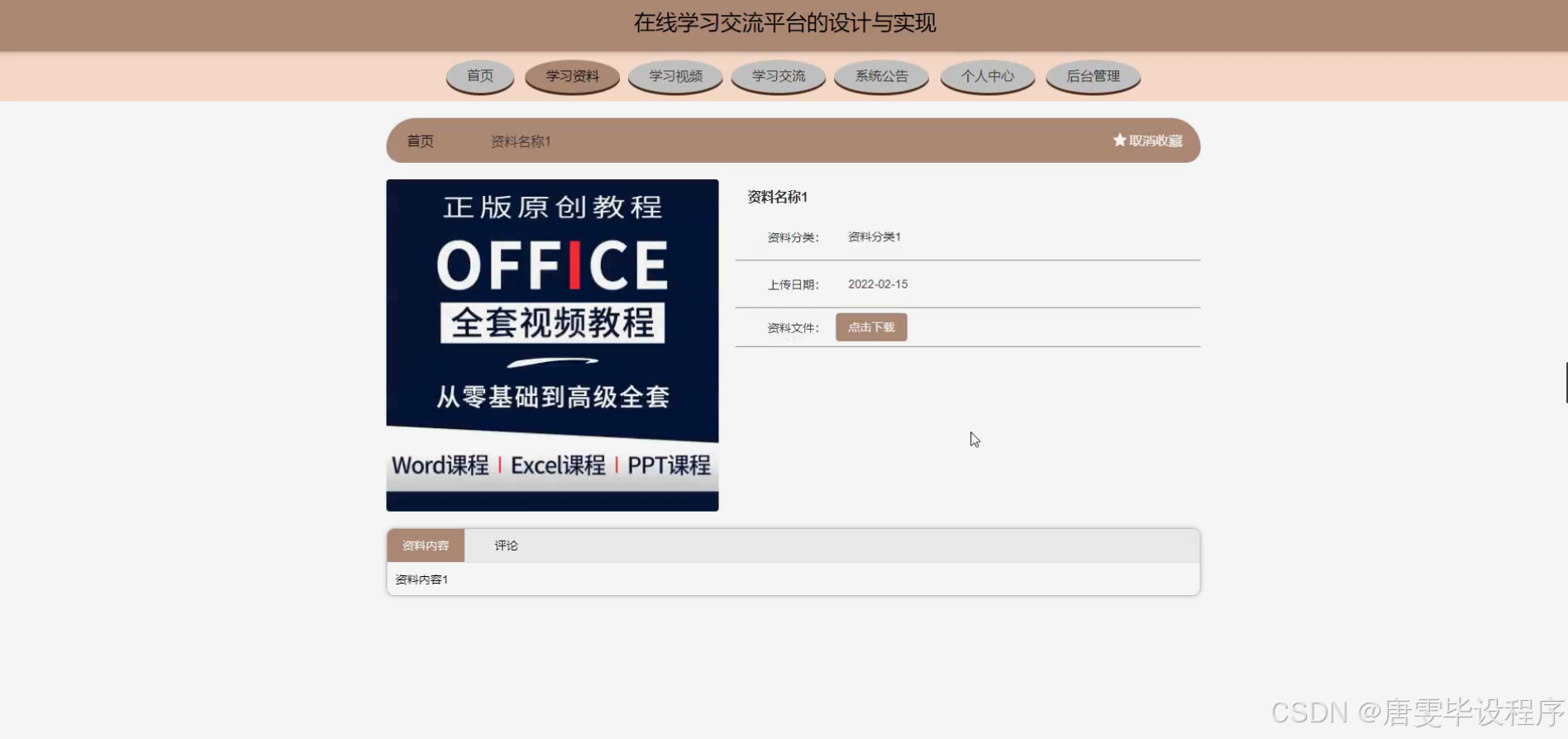Click the 上传日期: label
The height and width of the screenshot is (739, 1568).
point(793,284)
